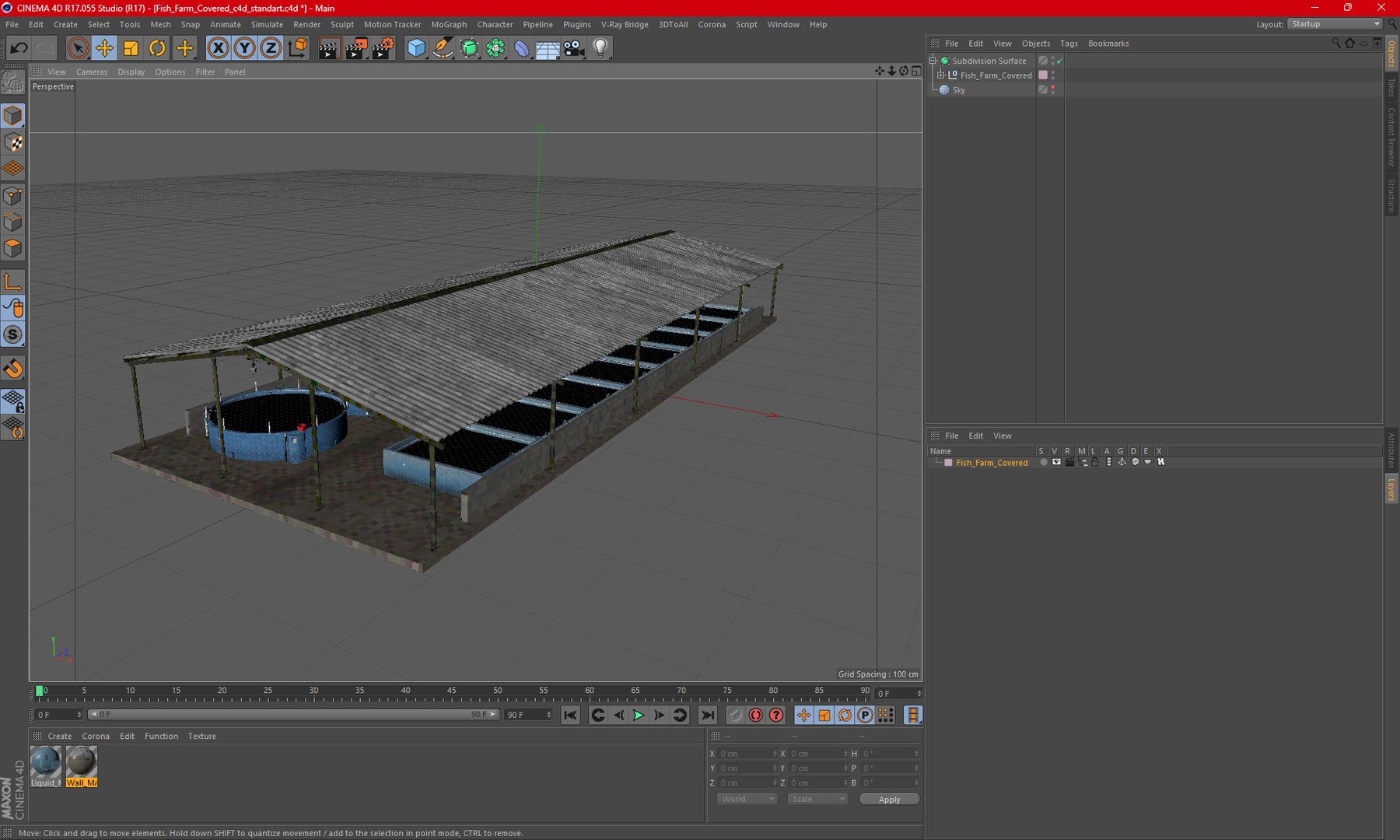Open the Sculpt menu
Image resolution: width=1400 pixels, height=840 pixels.
[342, 25]
